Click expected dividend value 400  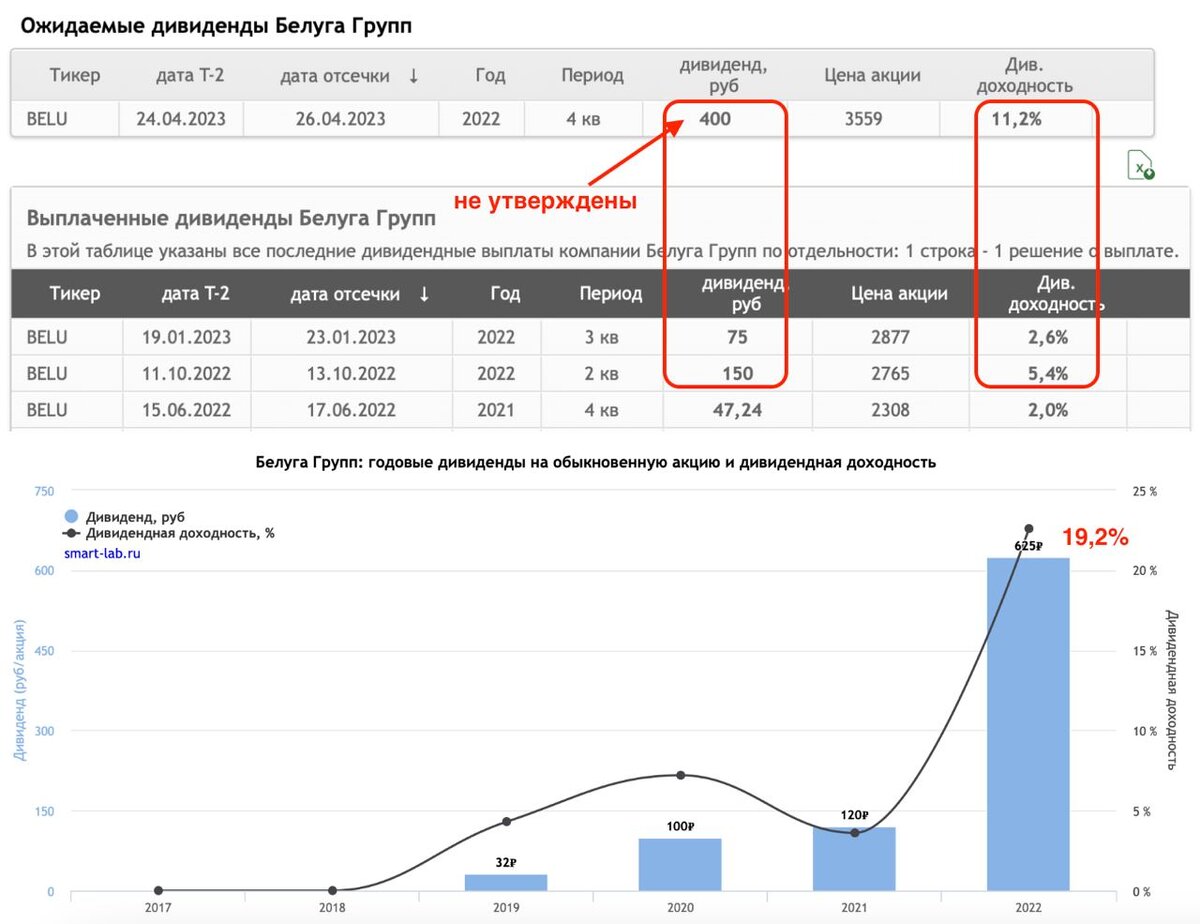tap(715, 119)
